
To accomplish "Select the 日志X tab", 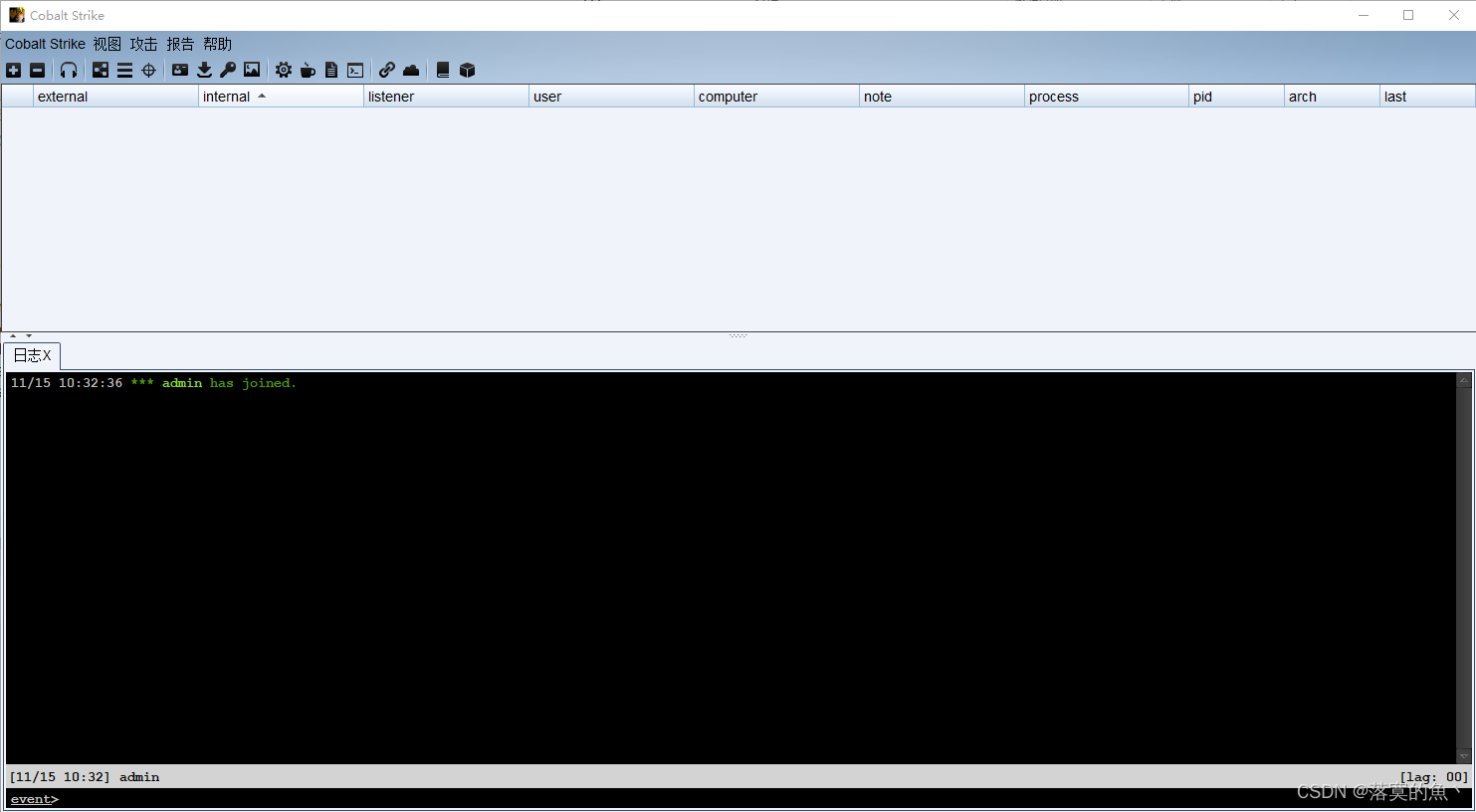I will pyautogui.click(x=32, y=355).
